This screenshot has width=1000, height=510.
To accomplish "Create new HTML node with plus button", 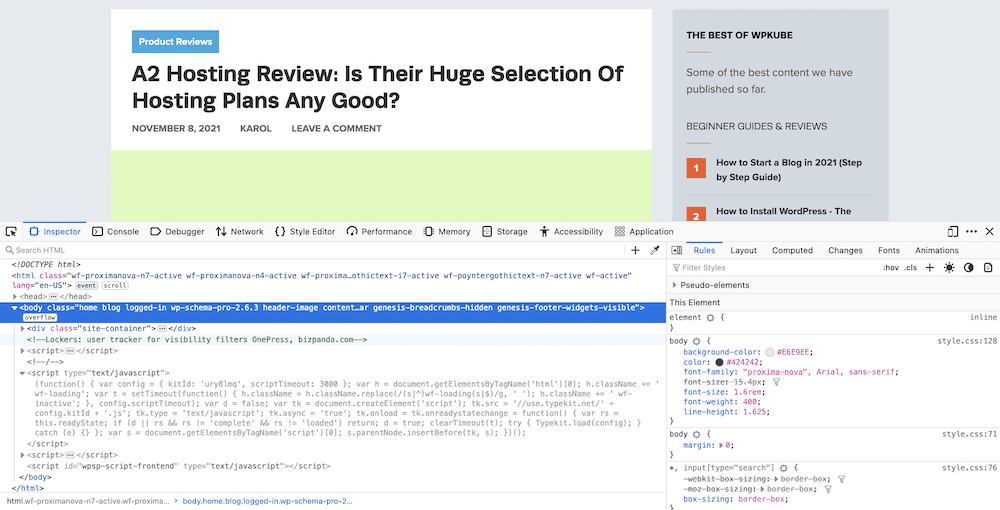I will tap(635, 250).
